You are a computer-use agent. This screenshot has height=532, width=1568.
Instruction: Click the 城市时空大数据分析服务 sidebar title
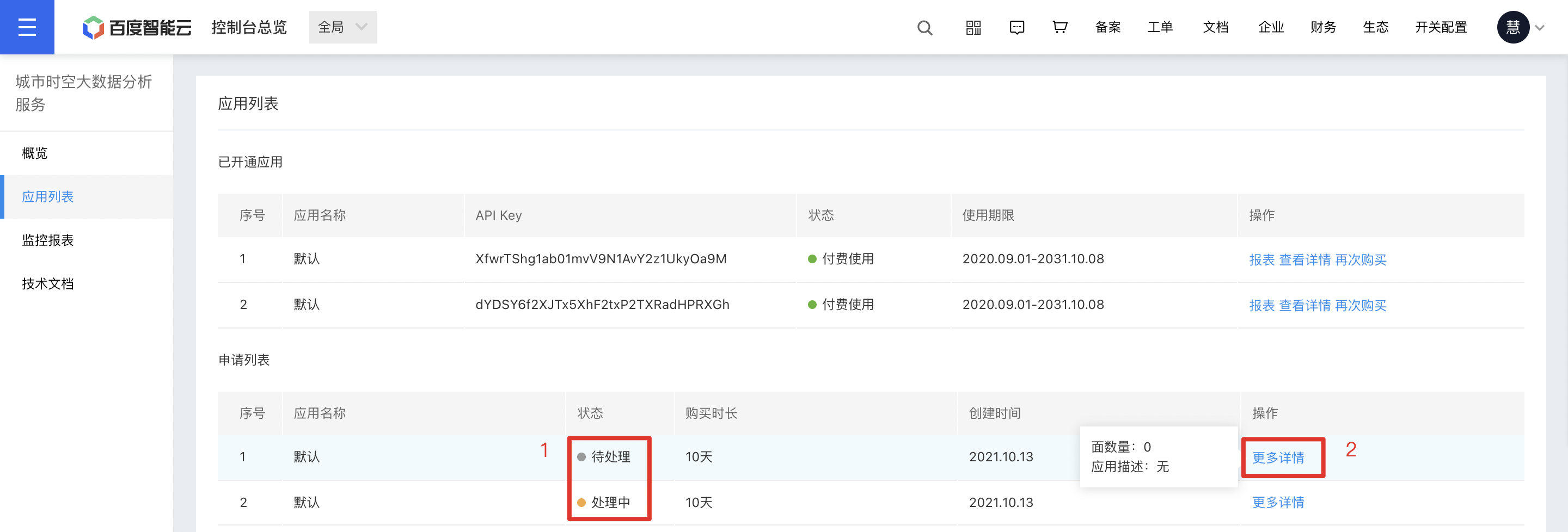83,93
